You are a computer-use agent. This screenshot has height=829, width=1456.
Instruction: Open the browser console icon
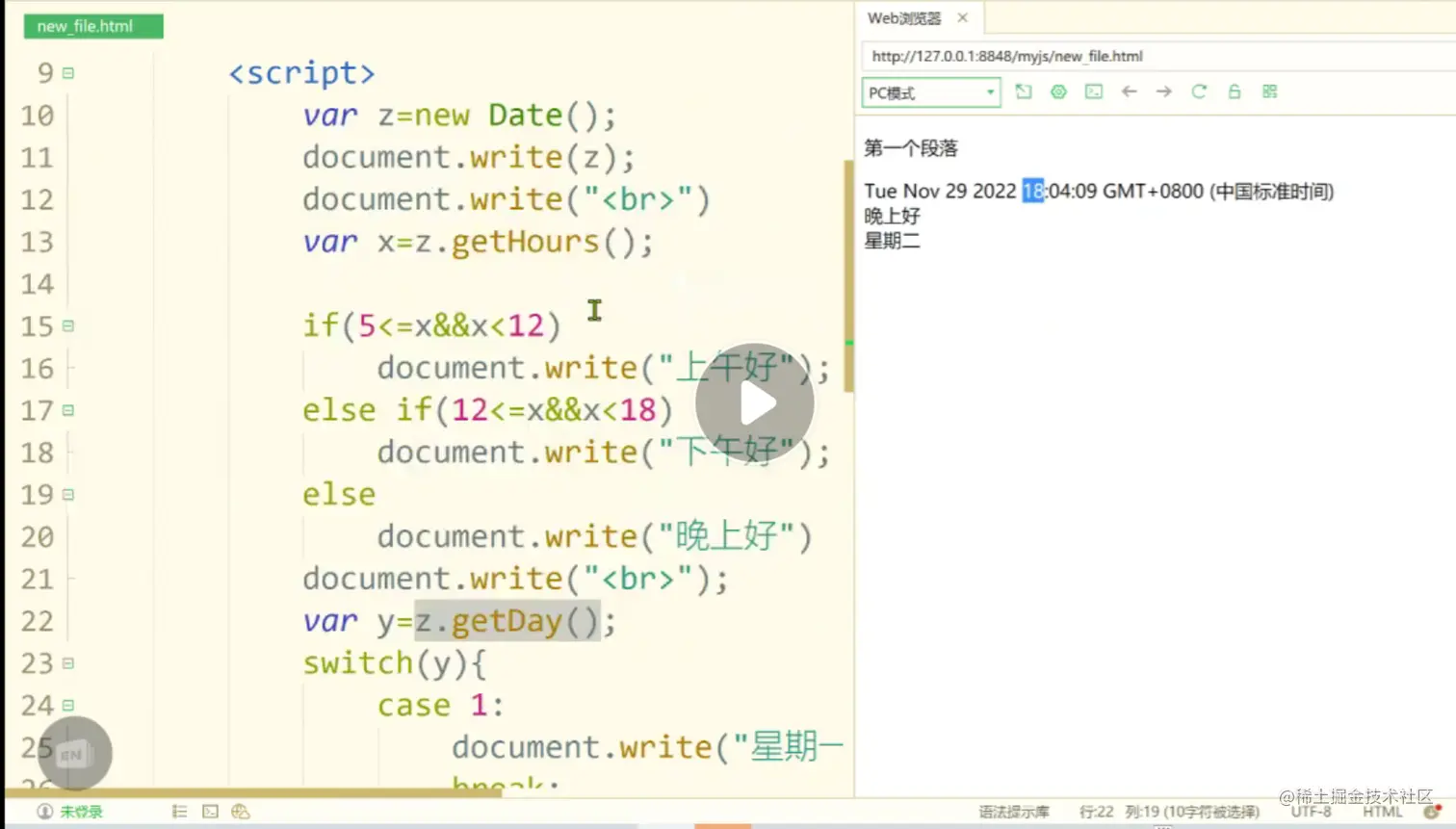(x=1094, y=91)
